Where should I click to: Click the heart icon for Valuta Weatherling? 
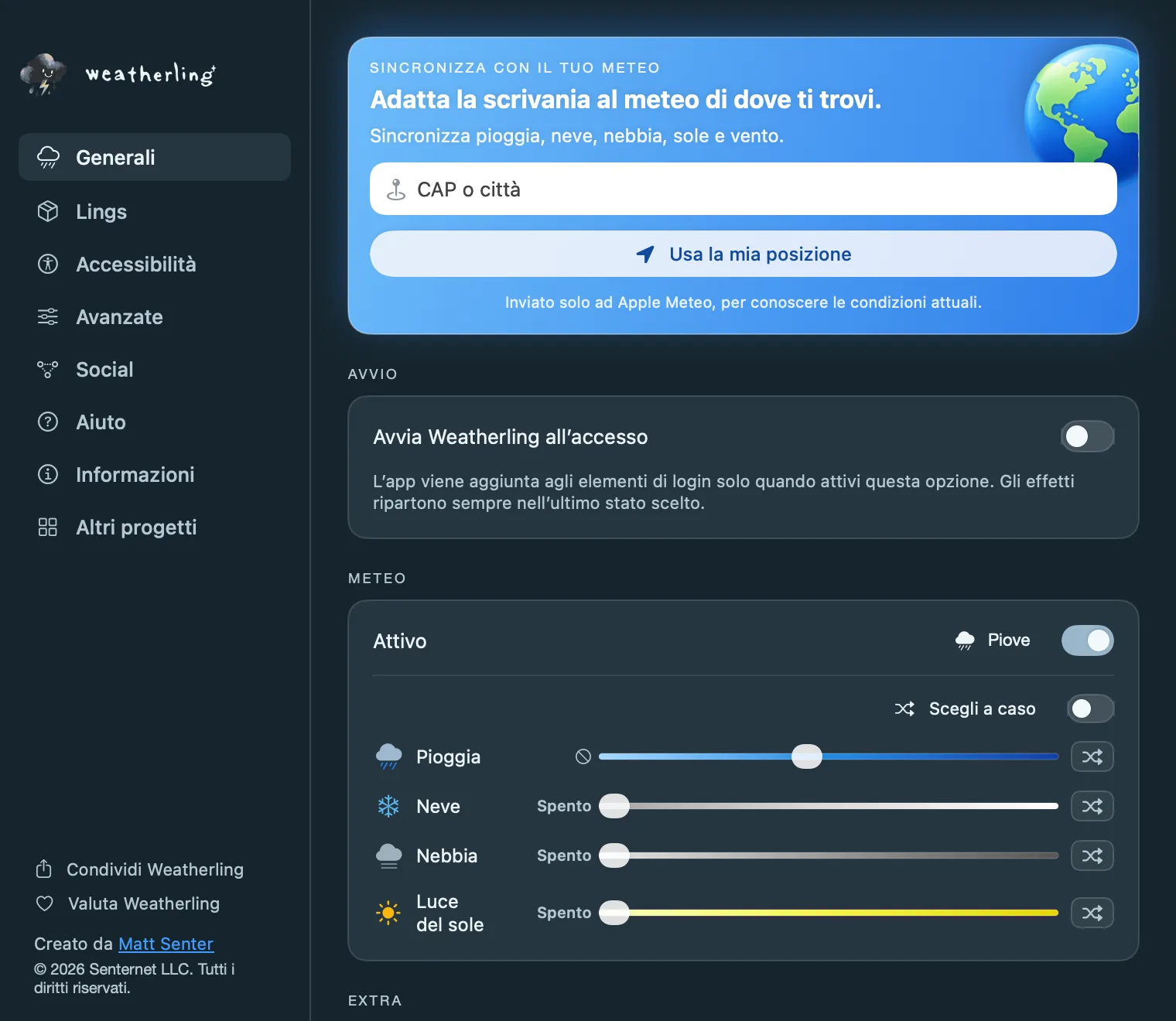point(45,903)
